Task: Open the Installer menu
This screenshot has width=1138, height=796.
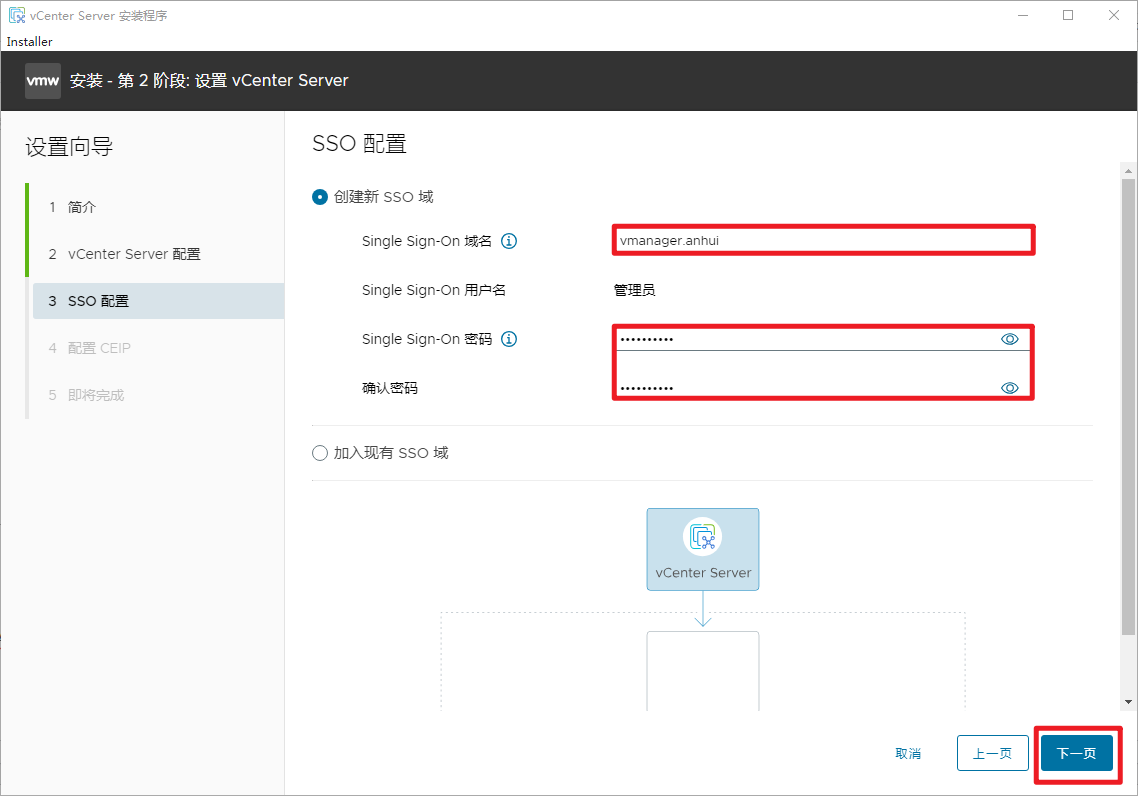Action: (29, 42)
